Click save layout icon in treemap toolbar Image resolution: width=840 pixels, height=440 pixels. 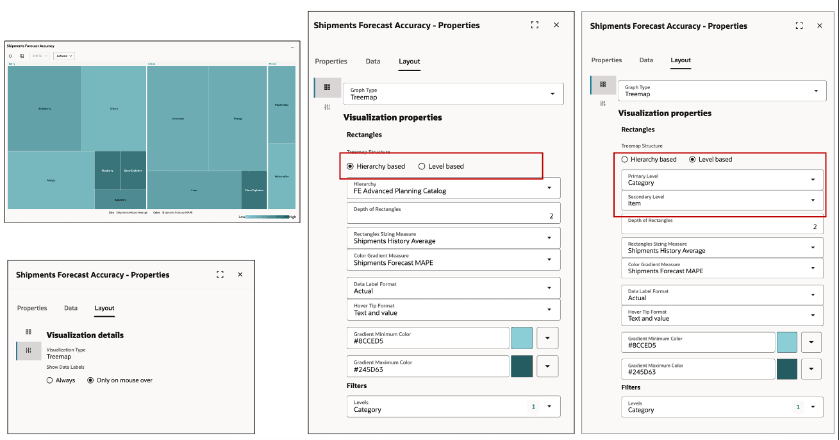pos(22,56)
